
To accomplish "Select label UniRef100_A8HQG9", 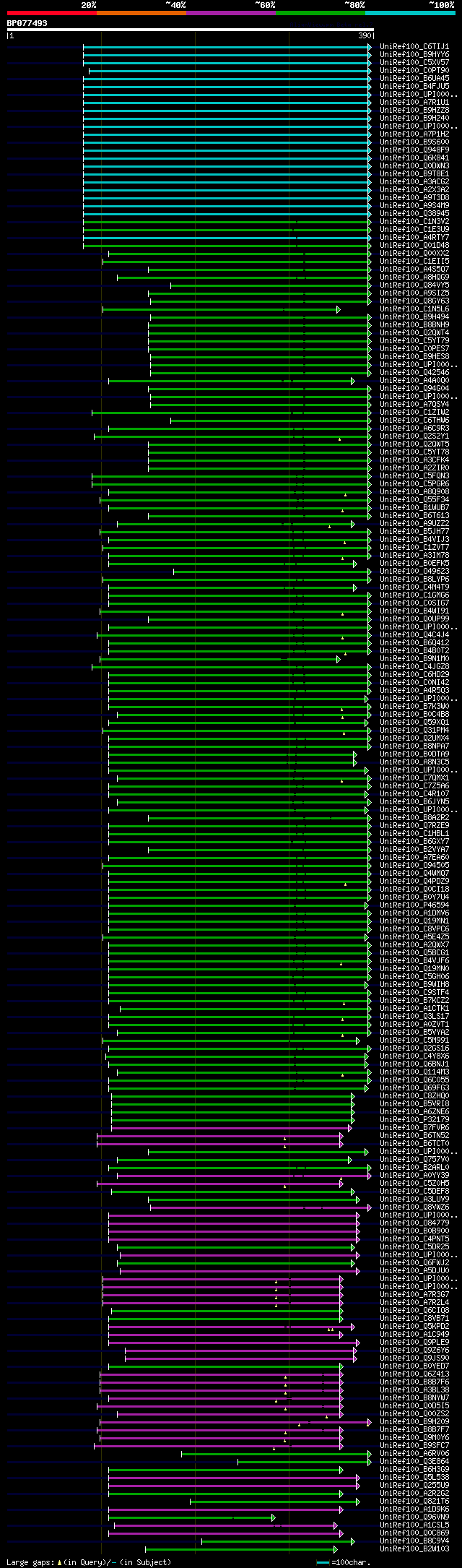I will pos(414,277).
